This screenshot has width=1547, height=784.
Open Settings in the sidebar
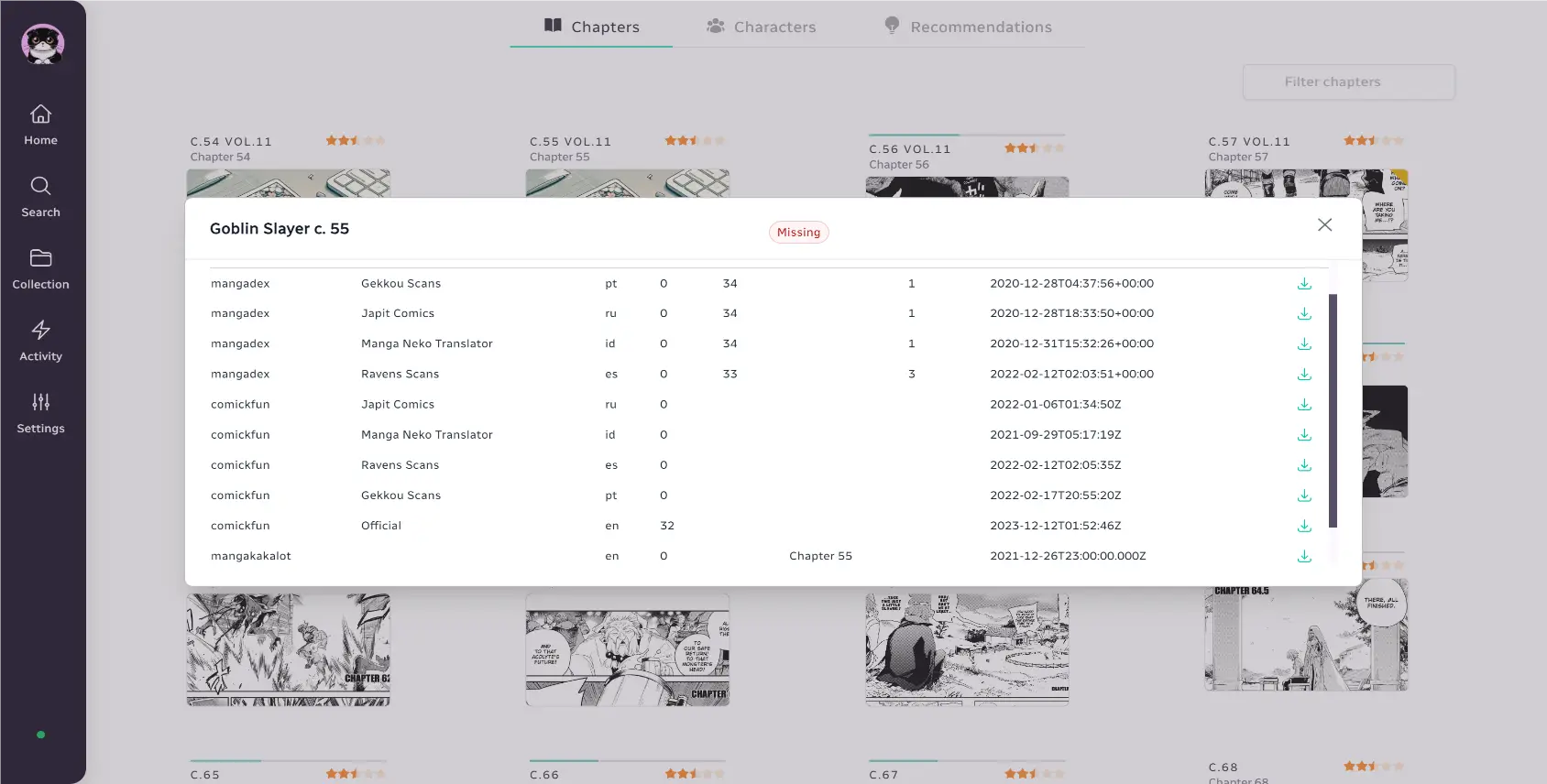40,414
